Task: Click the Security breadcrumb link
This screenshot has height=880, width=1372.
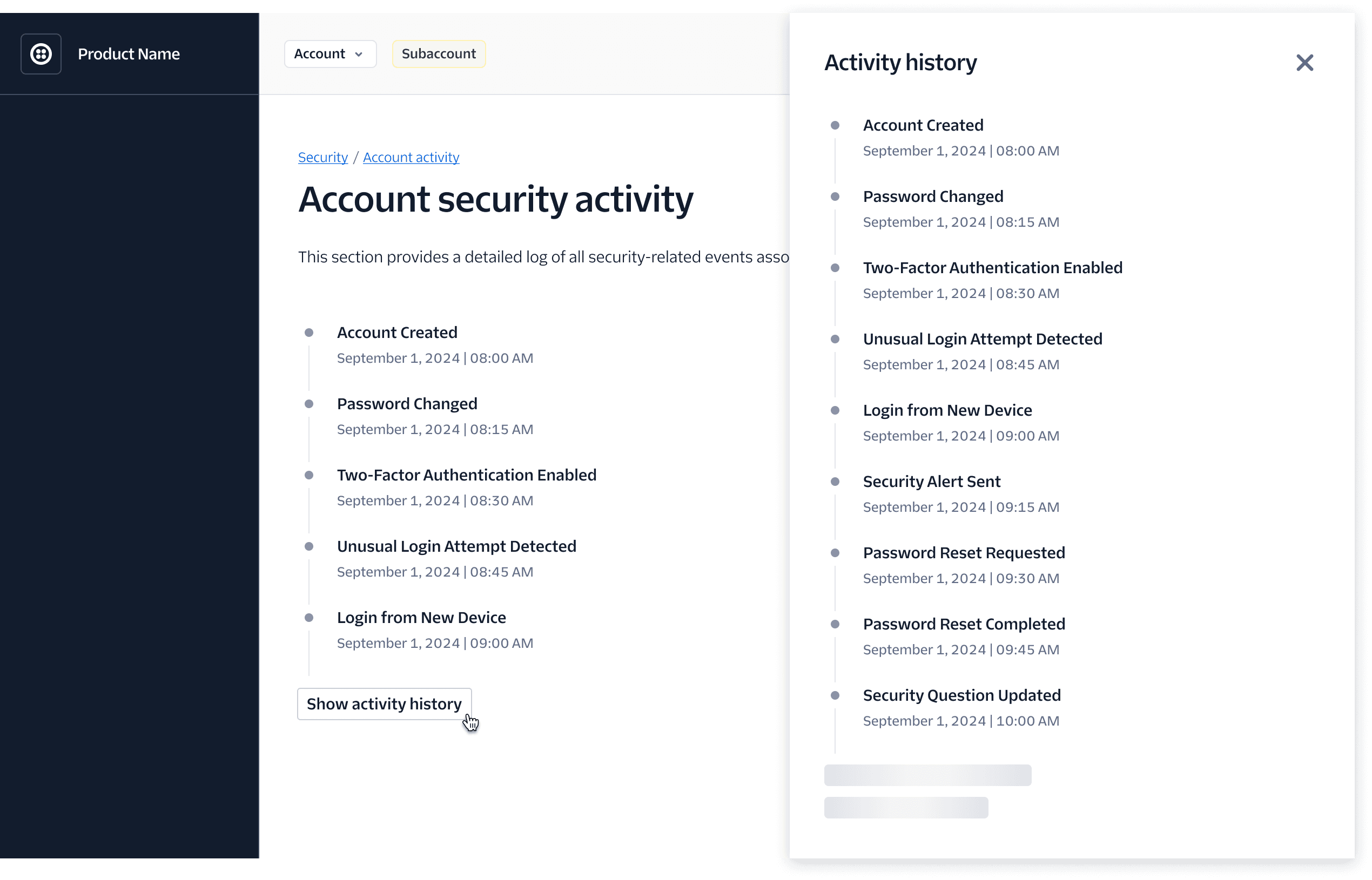Action: 323,157
